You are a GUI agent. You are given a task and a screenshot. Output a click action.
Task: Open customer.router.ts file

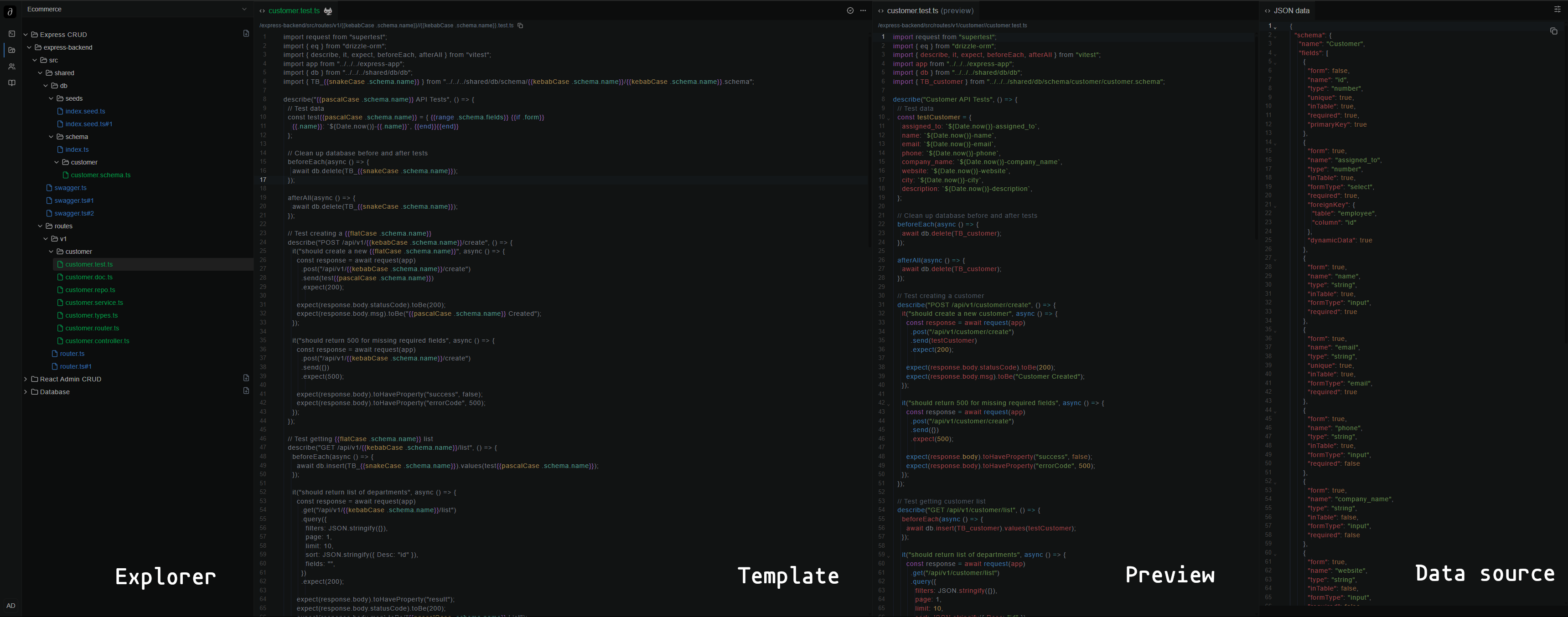tap(92, 329)
